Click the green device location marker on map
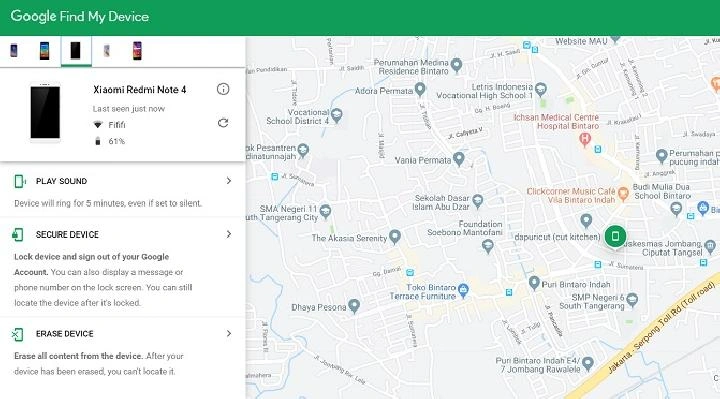 click(615, 236)
